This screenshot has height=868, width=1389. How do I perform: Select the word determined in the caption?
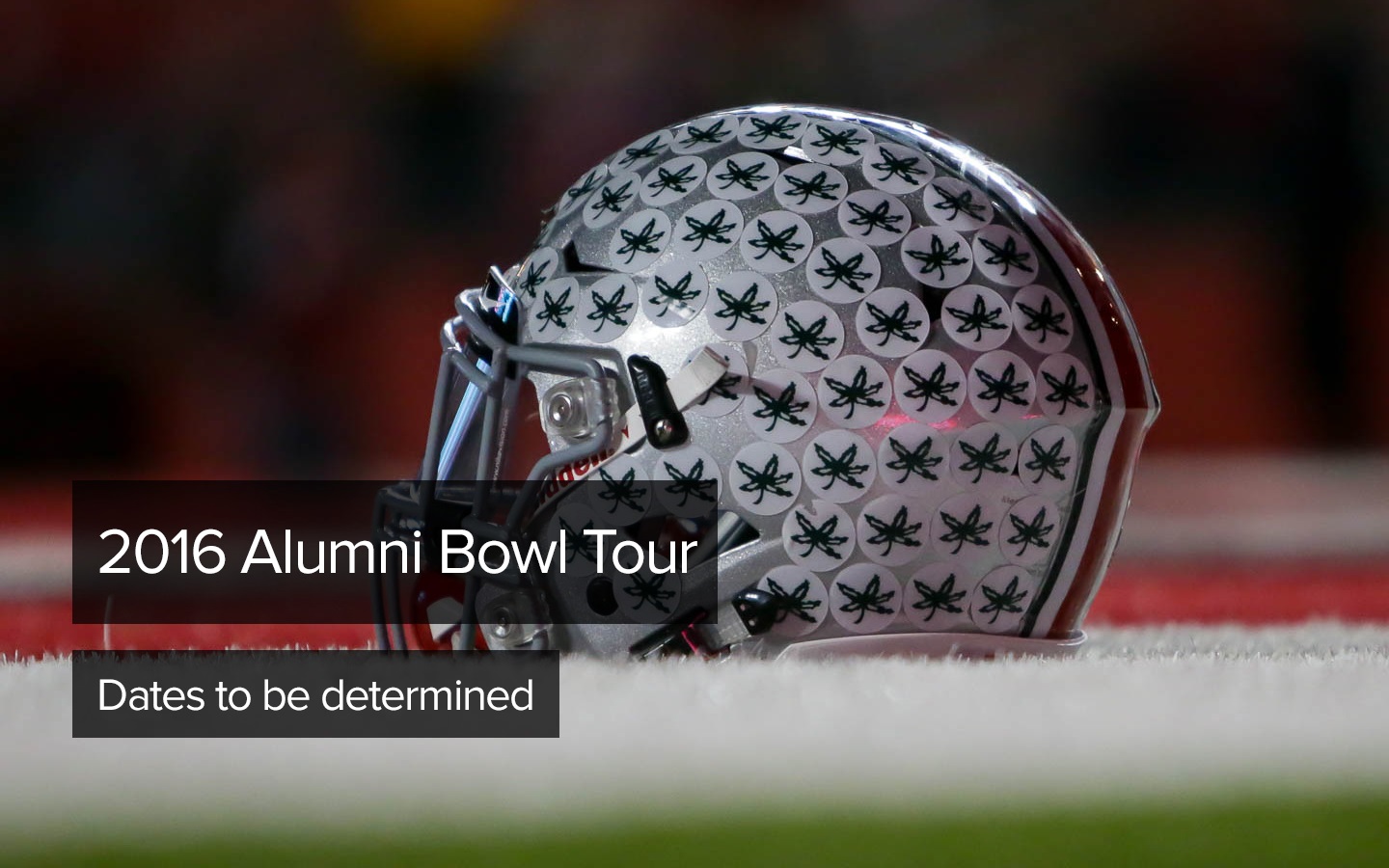[x=426, y=694]
